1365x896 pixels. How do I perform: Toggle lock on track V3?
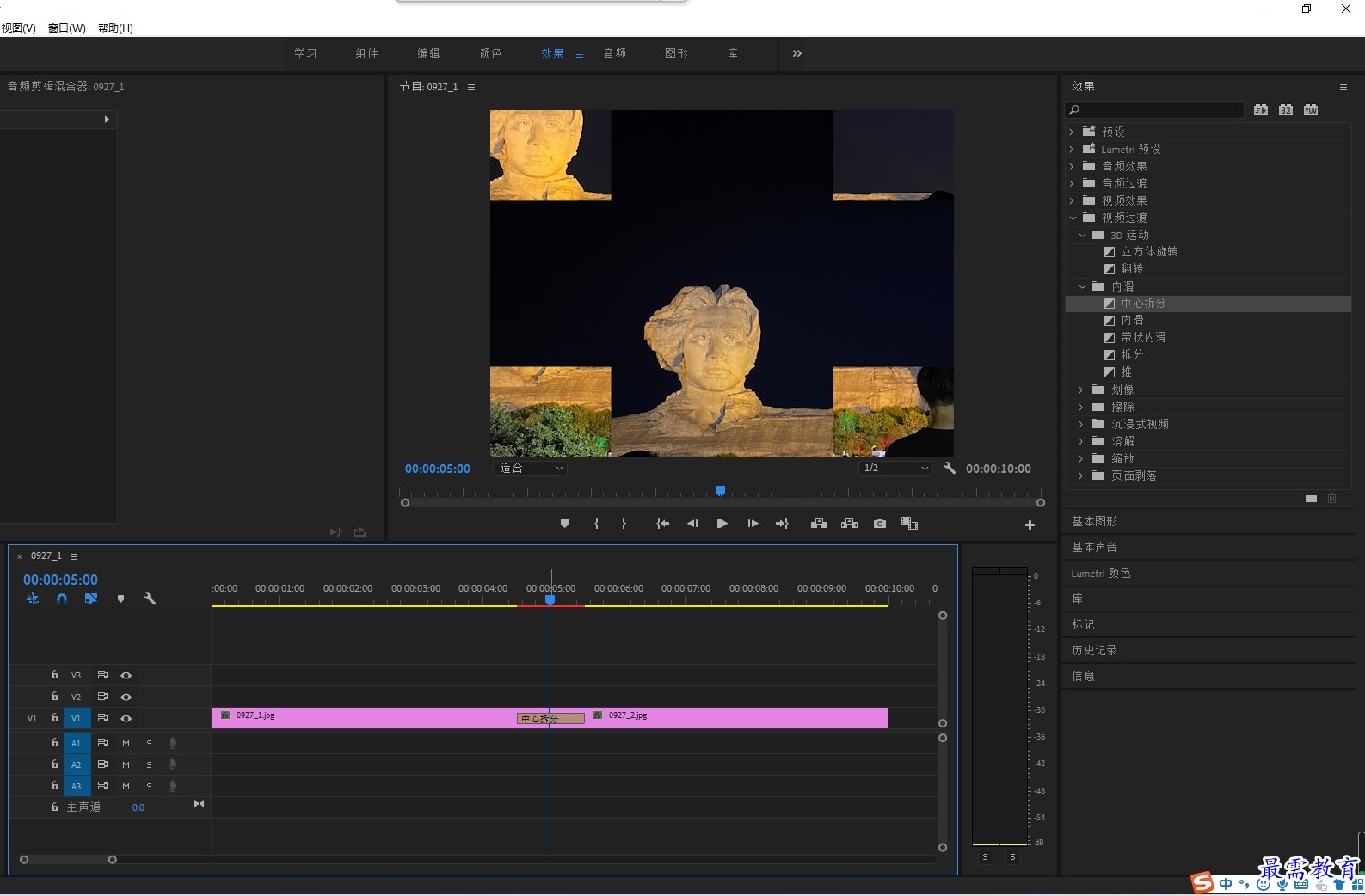(x=55, y=675)
